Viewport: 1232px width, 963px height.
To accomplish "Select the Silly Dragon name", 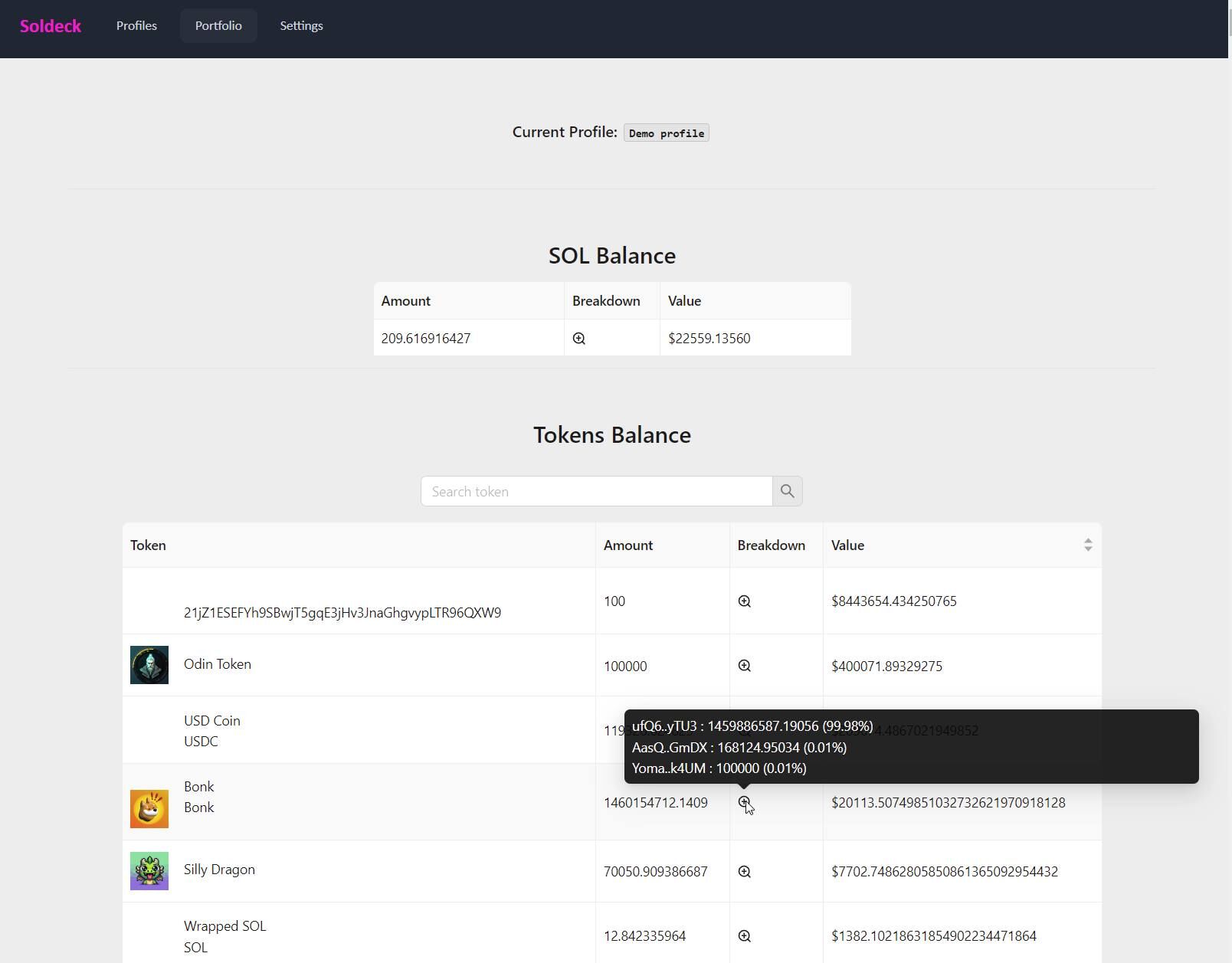I will [219, 870].
